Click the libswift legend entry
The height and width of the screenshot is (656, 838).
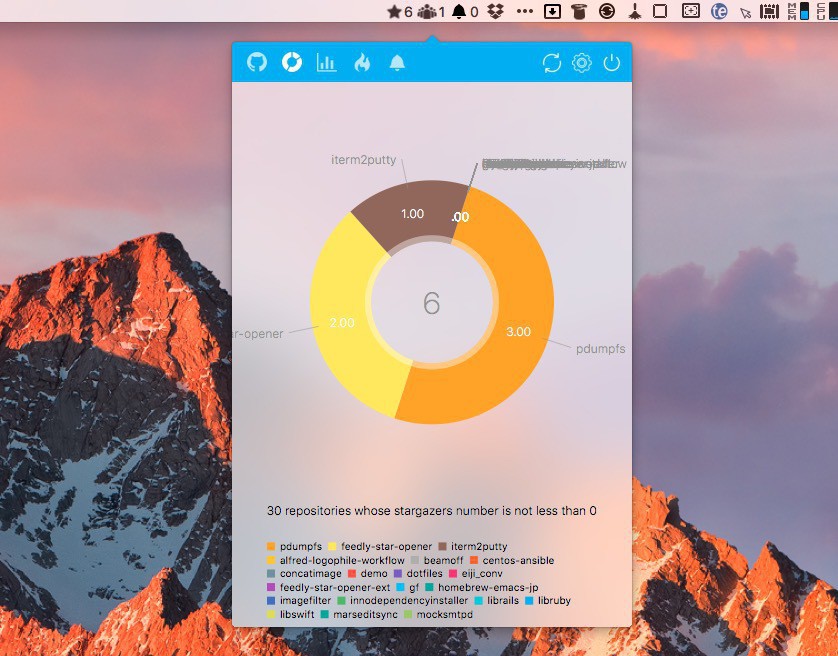coord(290,614)
